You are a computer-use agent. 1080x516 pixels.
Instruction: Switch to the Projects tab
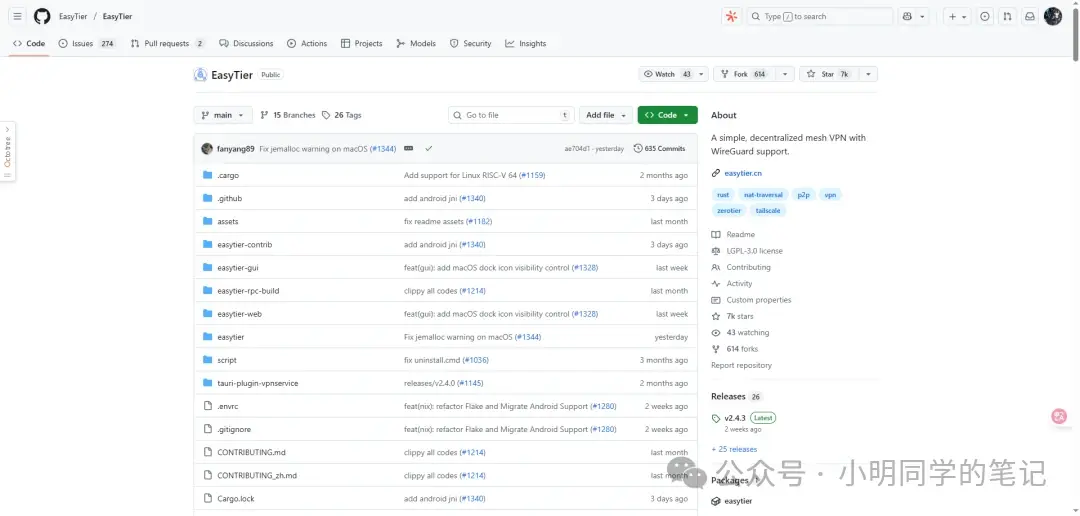(x=362, y=43)
